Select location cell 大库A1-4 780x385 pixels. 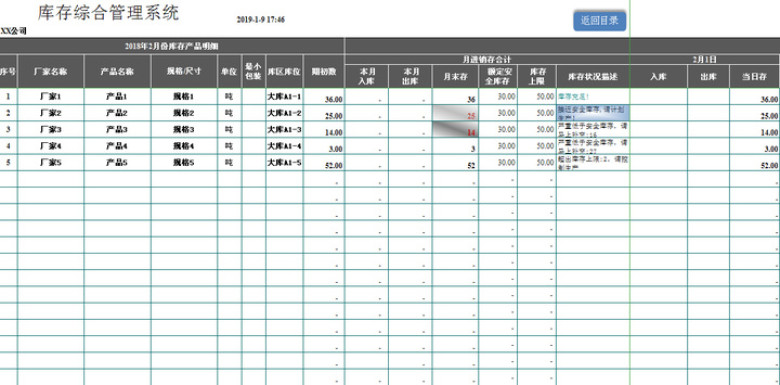tap(284, 146)
